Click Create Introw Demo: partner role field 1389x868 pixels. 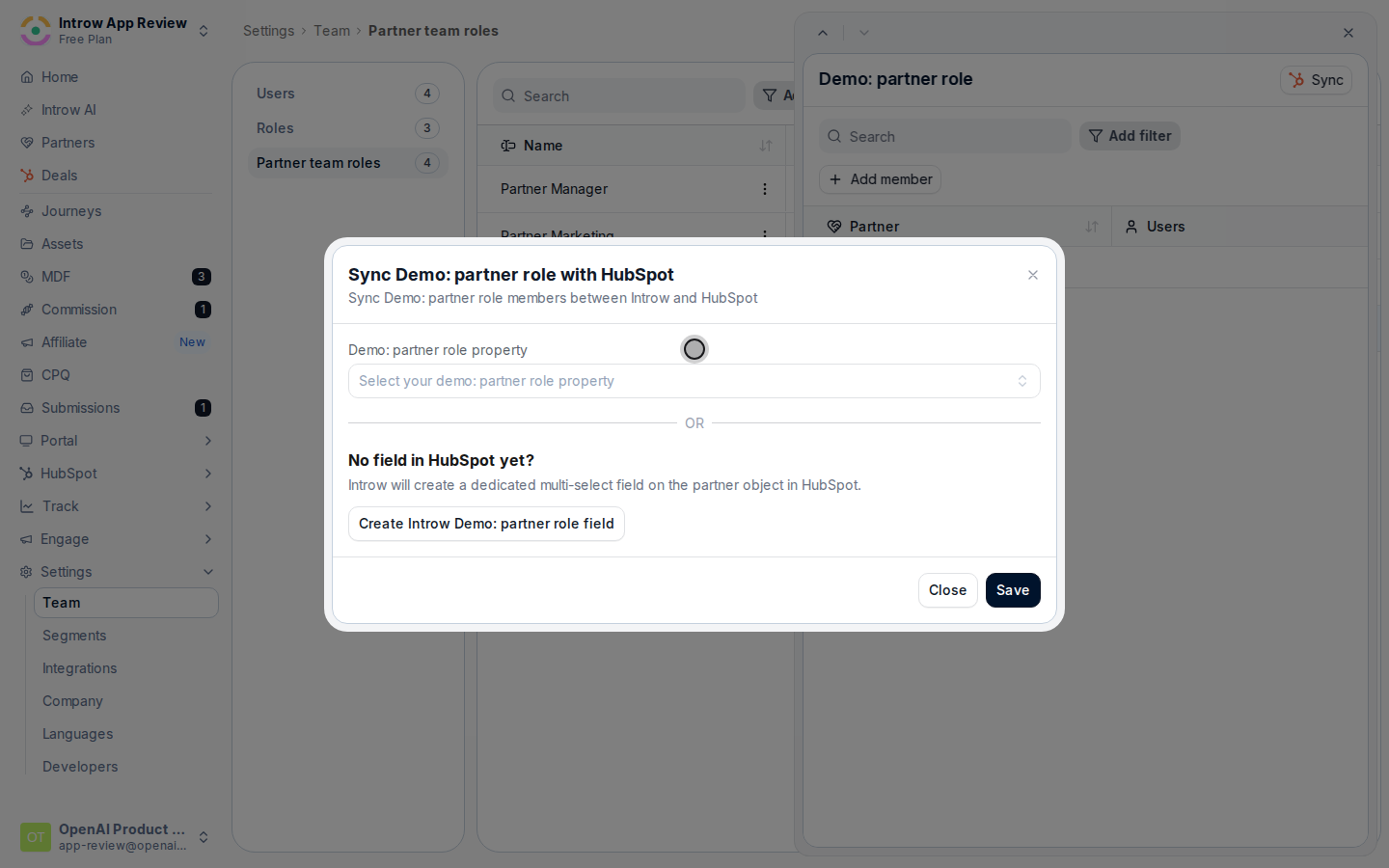click(x=486, y=524)
